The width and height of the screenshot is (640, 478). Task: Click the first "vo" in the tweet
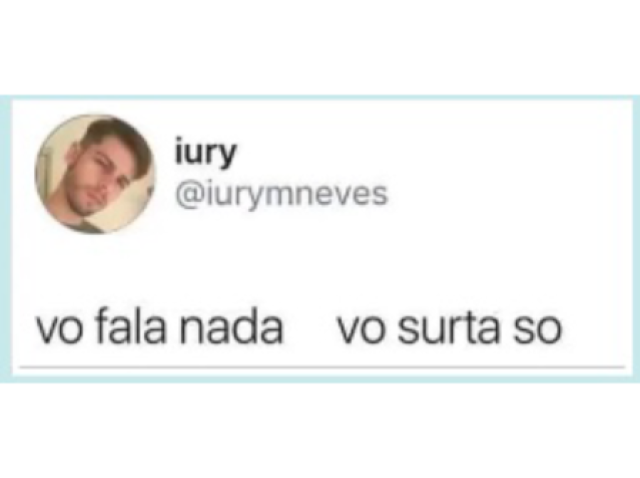click(x=61, y=331)
